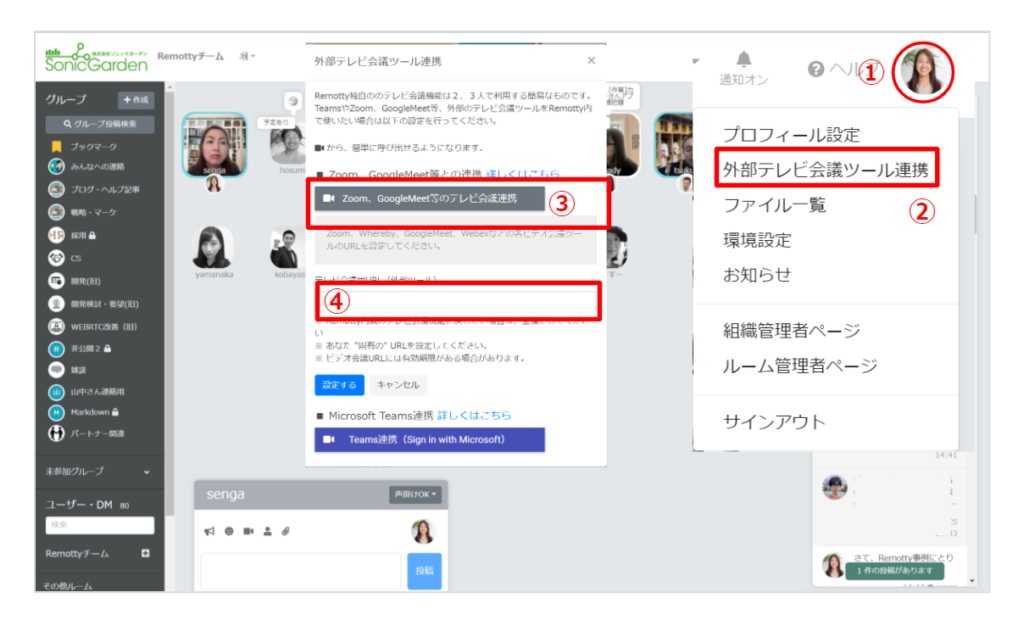This screenshot has height=631, width=1024.
Task: Click the 投稿 post button
Action: coord(424,571)
